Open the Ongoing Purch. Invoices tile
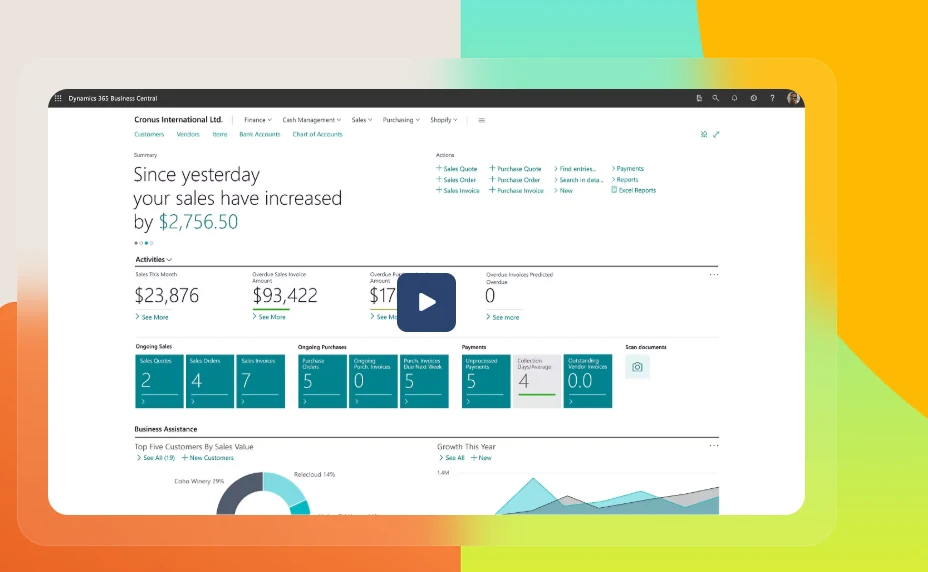Image resolution: width=928 pixels, height=572 pixels. coord(373,381)
